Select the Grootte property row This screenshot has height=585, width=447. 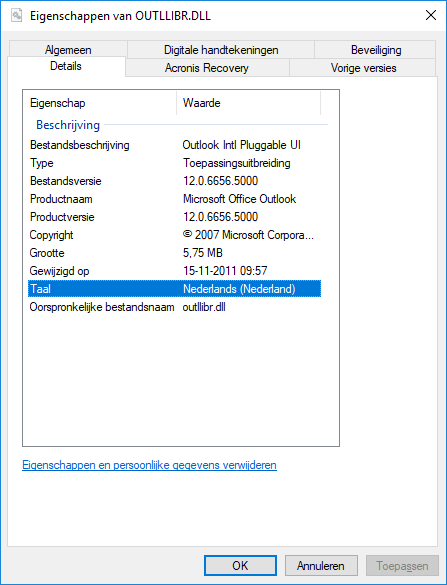pos(175,253)
